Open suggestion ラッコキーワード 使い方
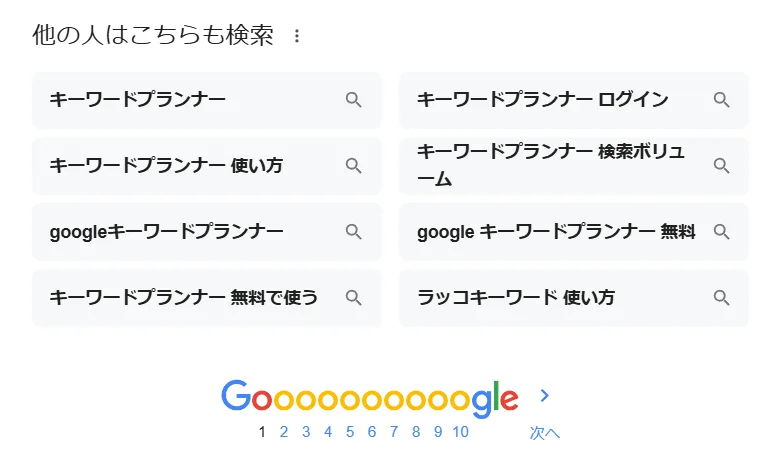 point(574,298)
